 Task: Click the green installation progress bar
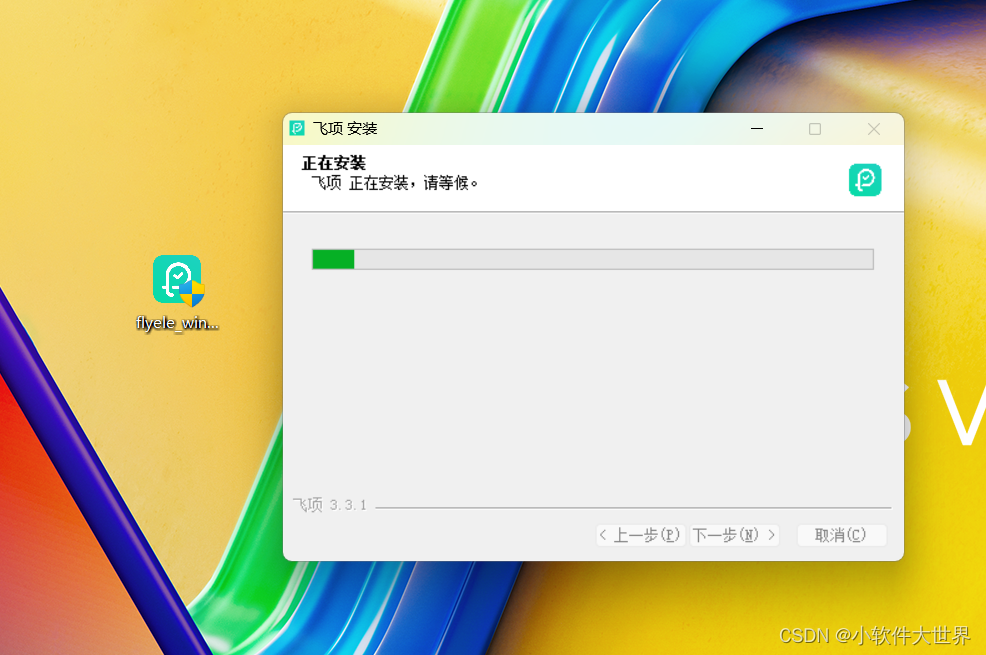point(592,259)
